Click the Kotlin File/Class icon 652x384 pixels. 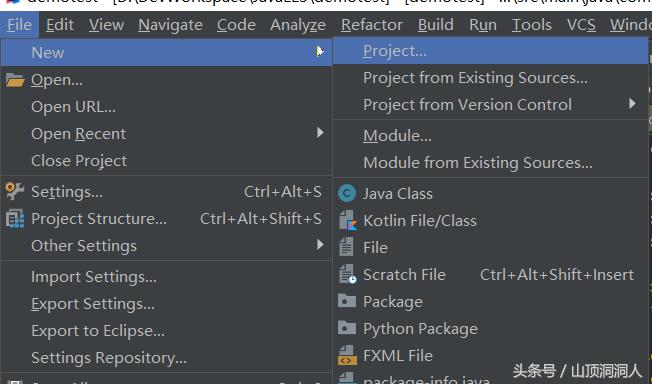[348, 220]
